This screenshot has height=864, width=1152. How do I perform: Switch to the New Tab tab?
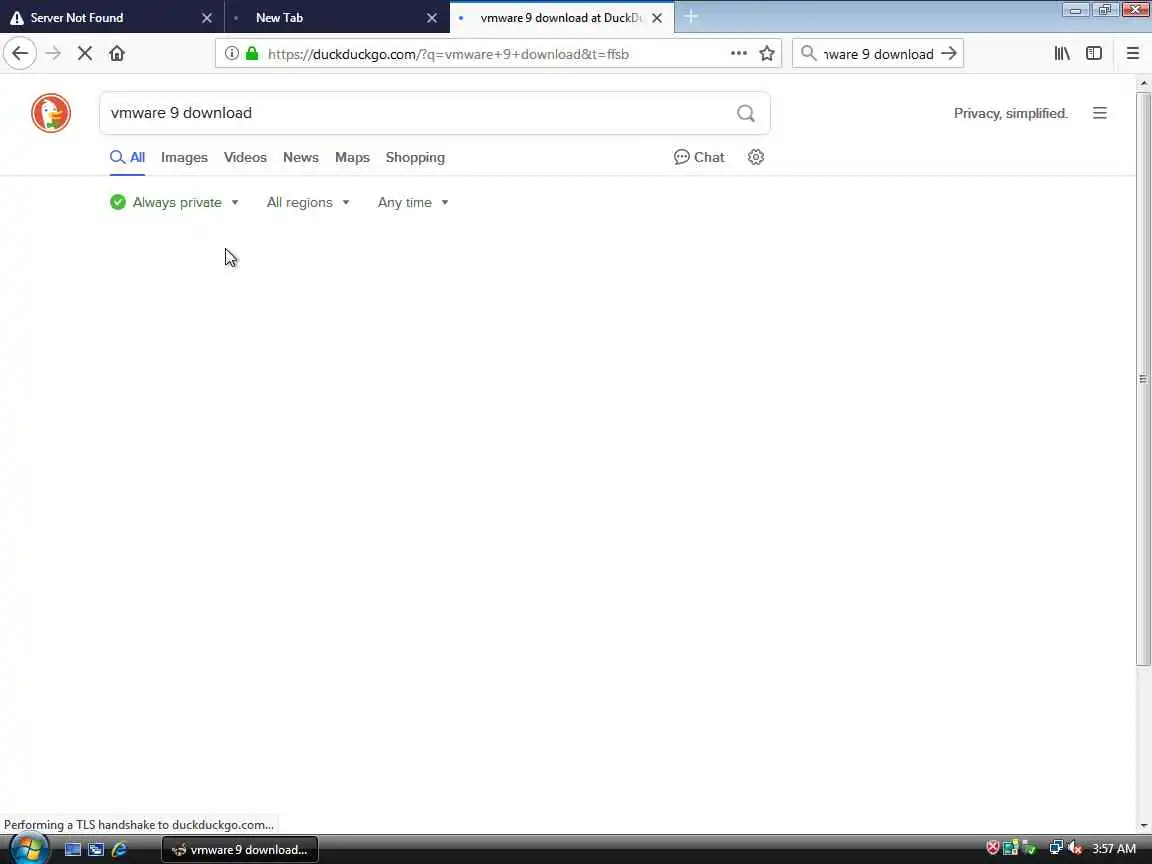pos(336,18)
